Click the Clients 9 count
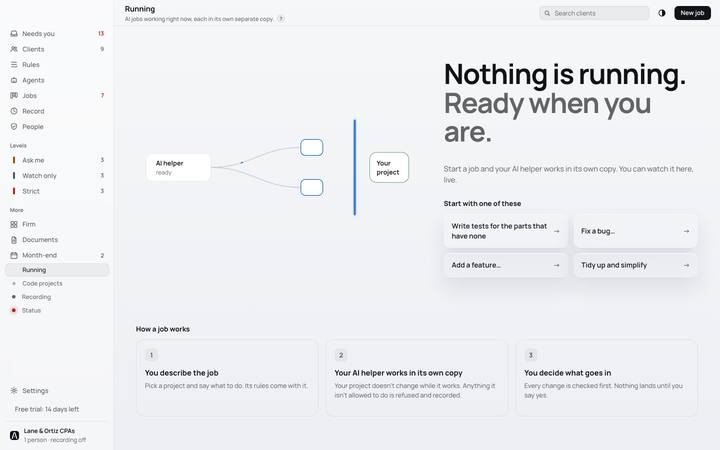Screen dimensions: 720x450 click(102, 49)
